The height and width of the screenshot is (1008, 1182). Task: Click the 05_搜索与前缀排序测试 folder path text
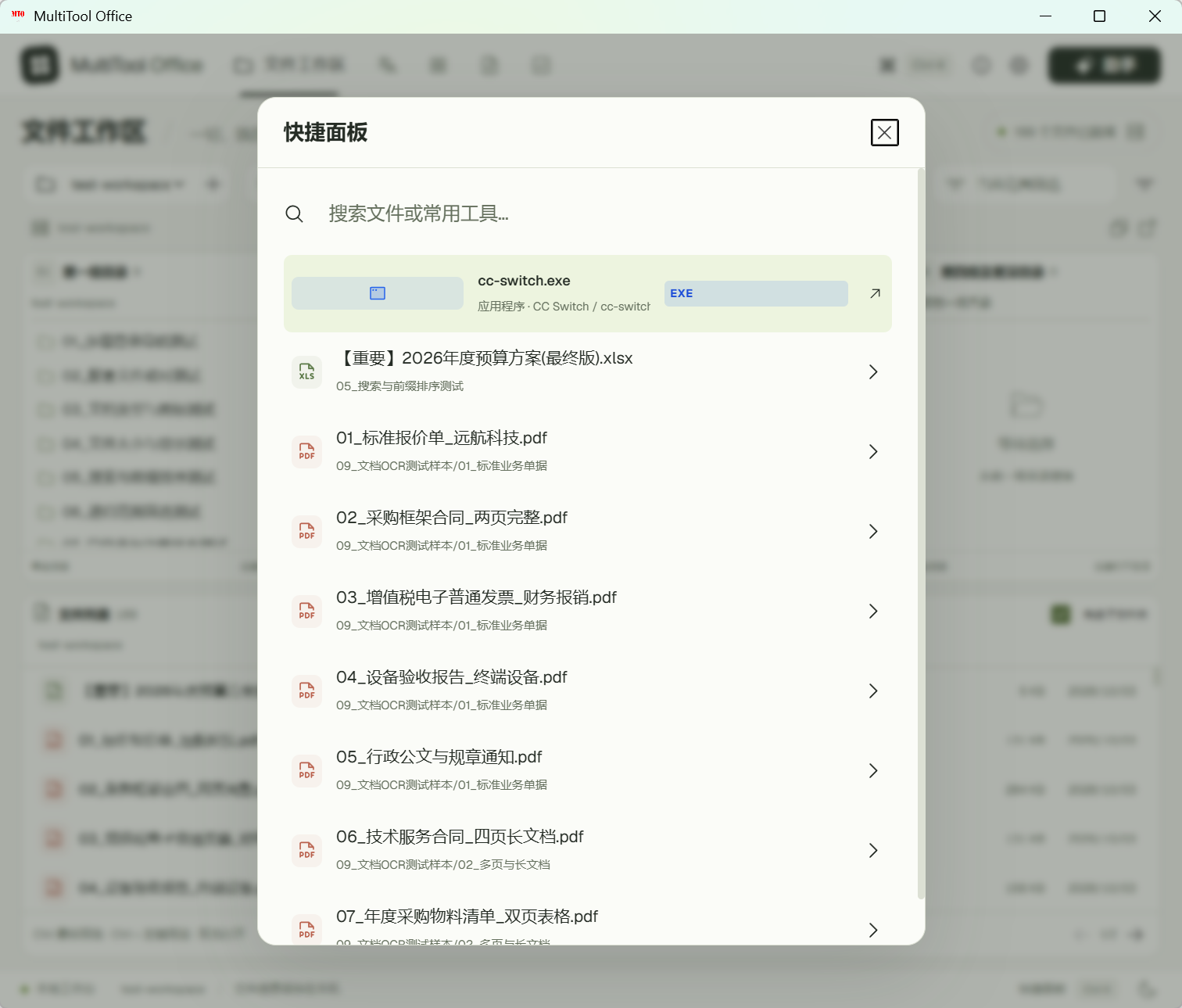pyautogui.click(x=399, y=386)
